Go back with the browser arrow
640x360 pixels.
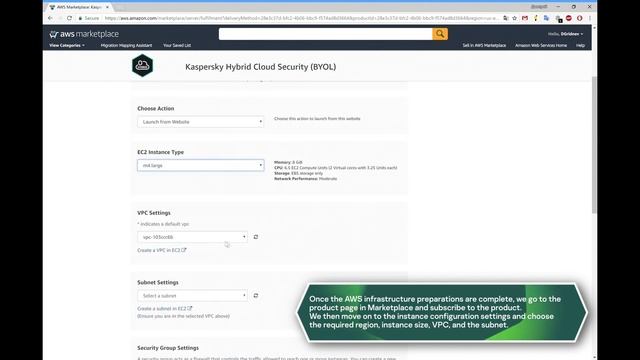point(50,18)
